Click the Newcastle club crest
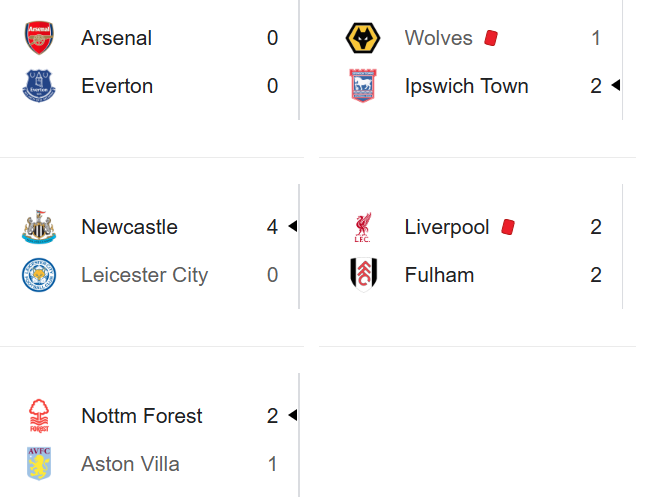Viewport: 646px width, 498px height. (x=40, y=227)
